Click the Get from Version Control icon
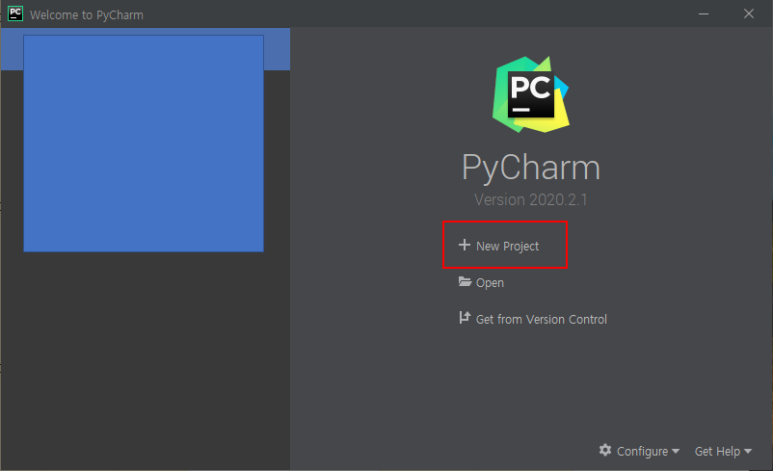773x471 pixels. coord(464,318)
